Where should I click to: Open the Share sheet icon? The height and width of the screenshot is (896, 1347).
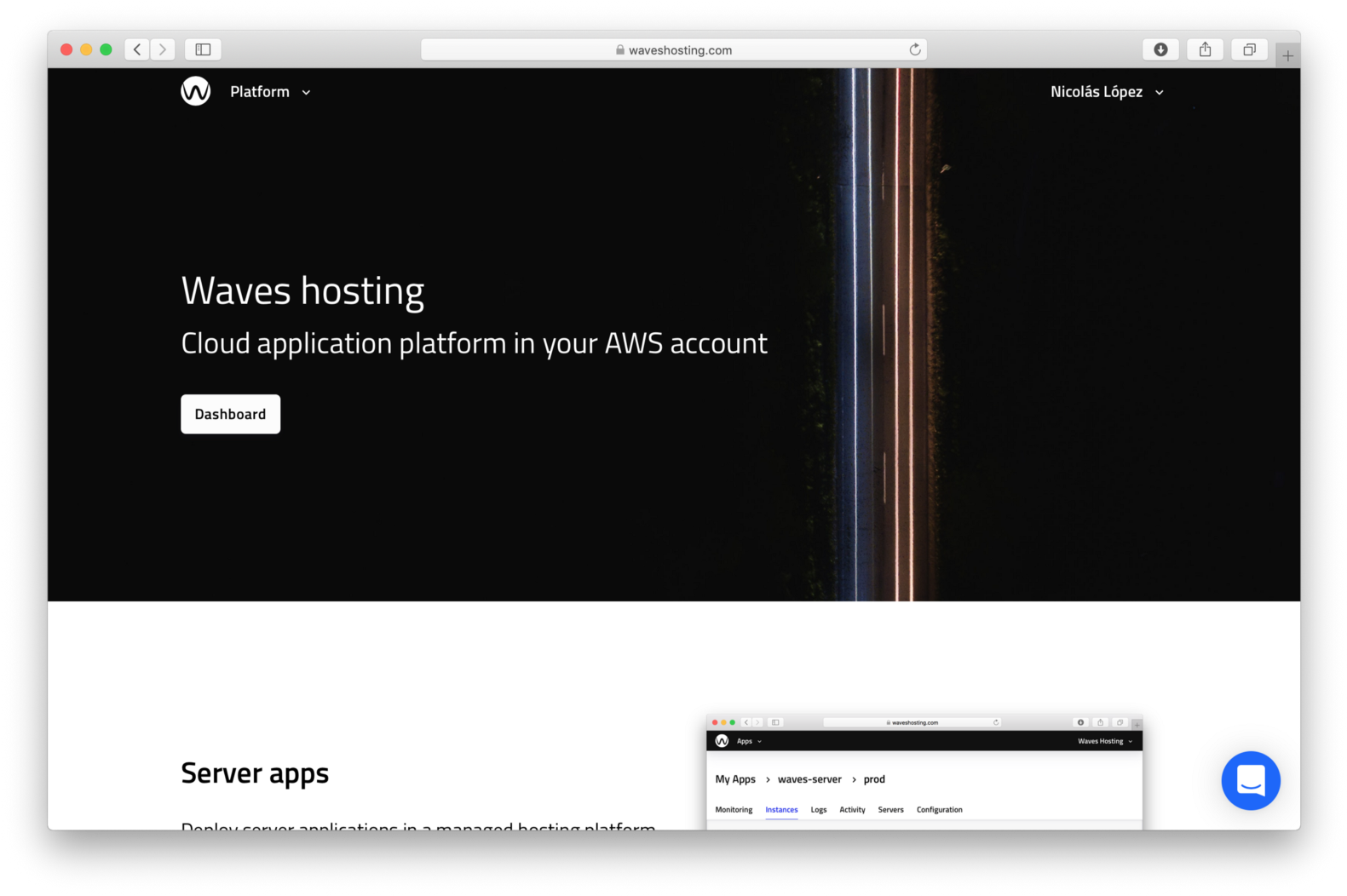(1205, 49)
